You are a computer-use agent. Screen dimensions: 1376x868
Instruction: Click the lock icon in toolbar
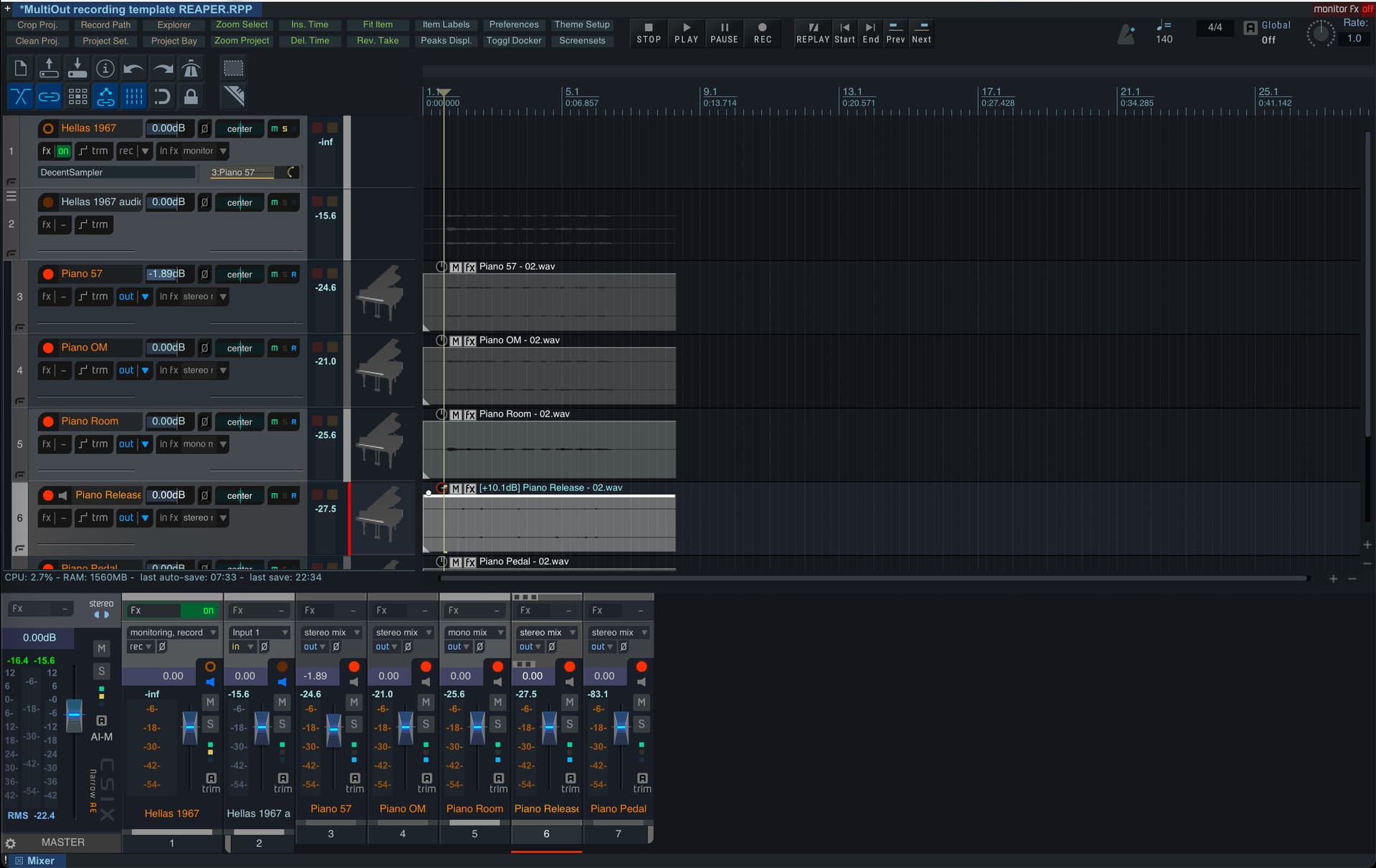[x=191, y=96]
